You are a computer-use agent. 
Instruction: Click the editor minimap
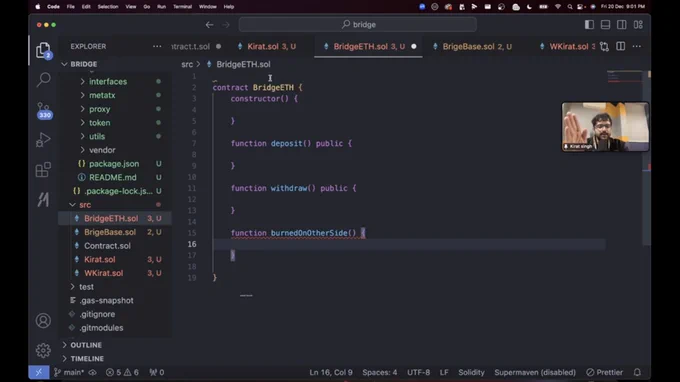point(624,77)
